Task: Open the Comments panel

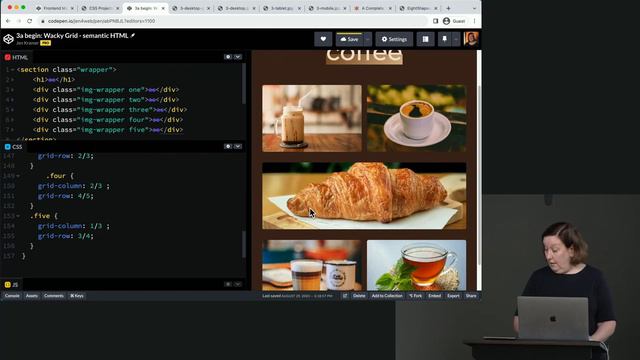Action: click(x=53, y=296)
